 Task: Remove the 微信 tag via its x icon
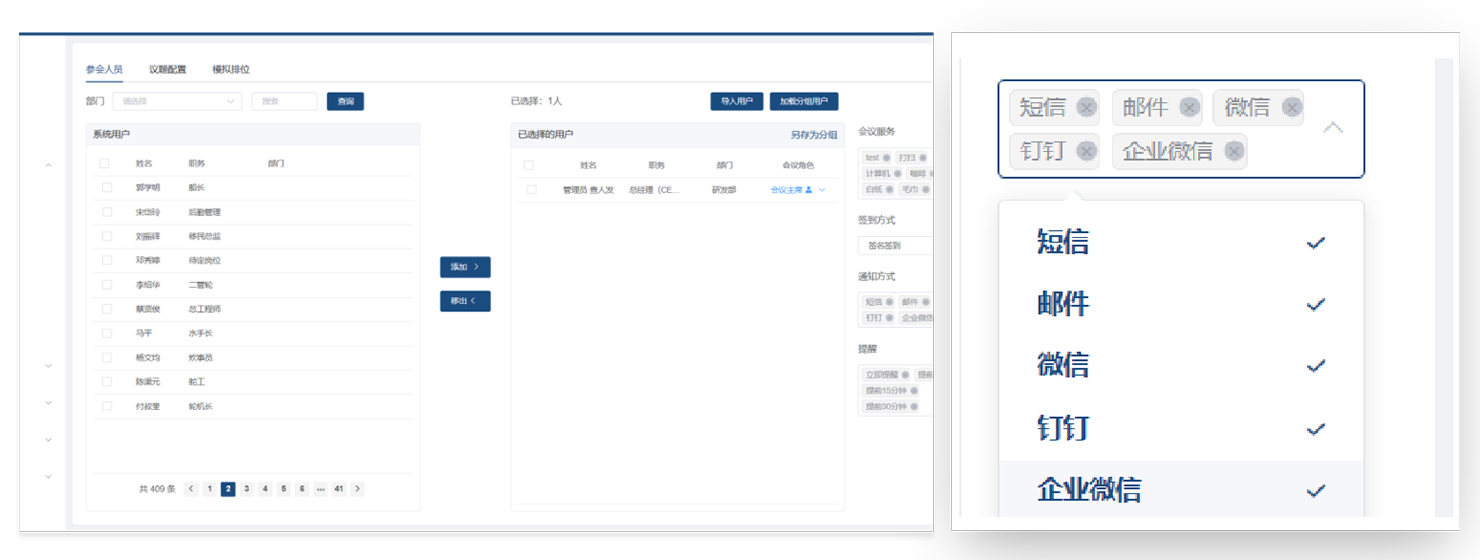1292,108
